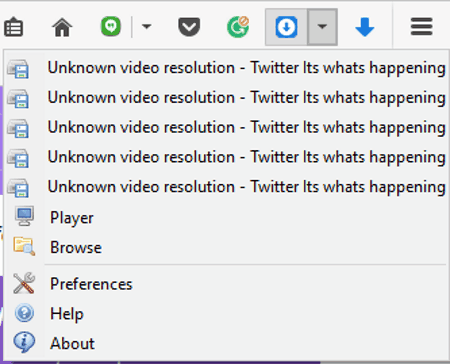Open the sidebar list icon in toolbar
The image size is (450, 364).
[13, 27]
